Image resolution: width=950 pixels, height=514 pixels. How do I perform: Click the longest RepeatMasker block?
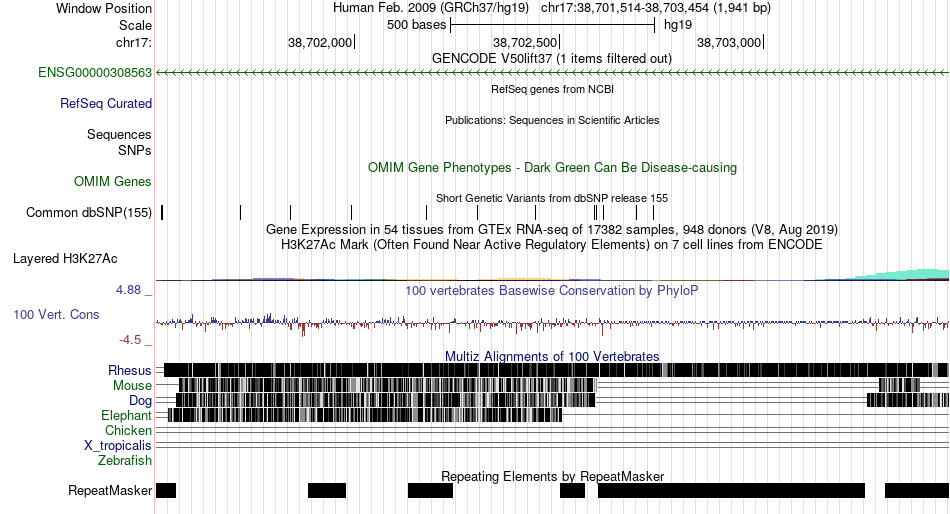(731, 491)
